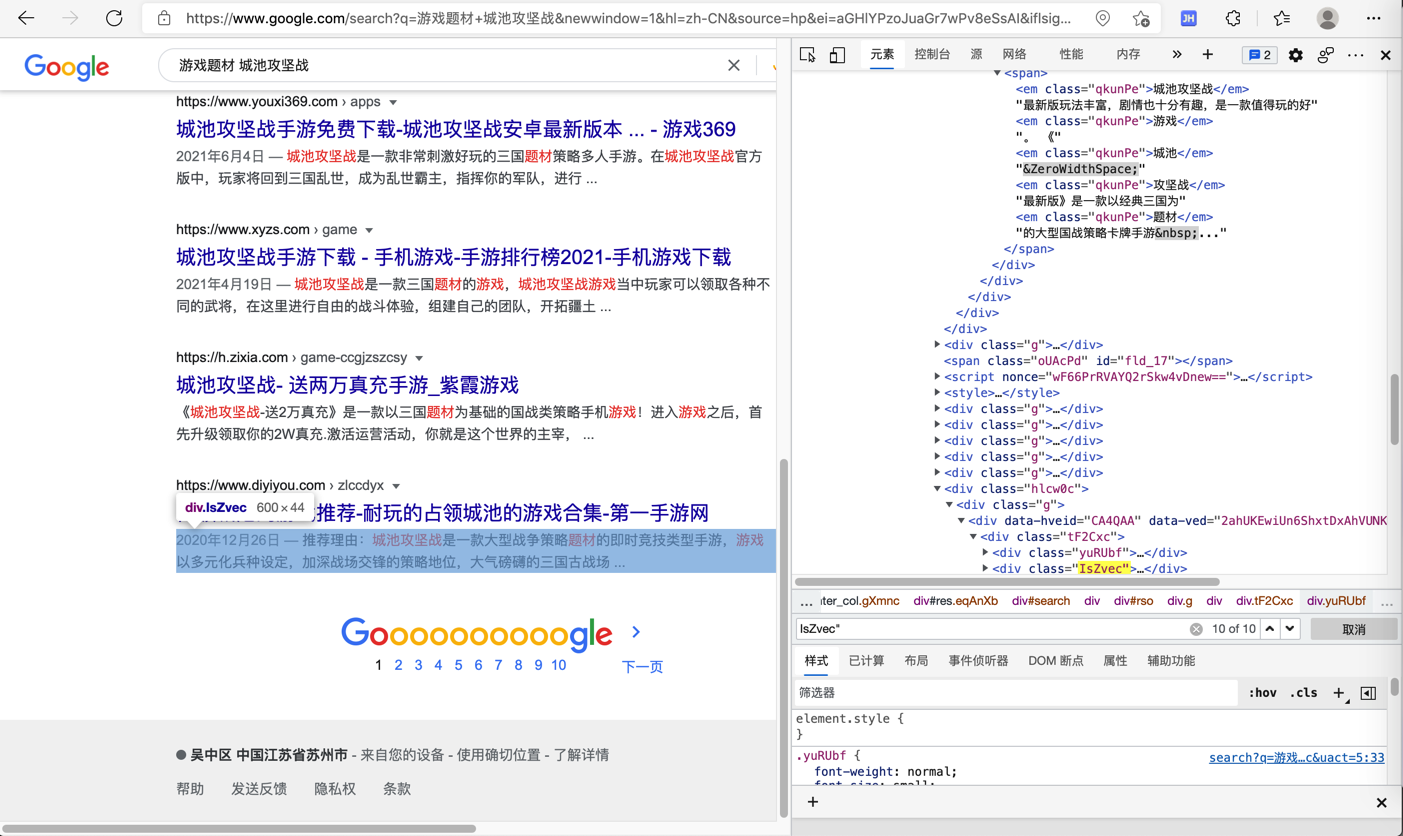The image size is (1403, 836).
Task: Expand the IsZvec div node
Action: [x=985, y=569]
